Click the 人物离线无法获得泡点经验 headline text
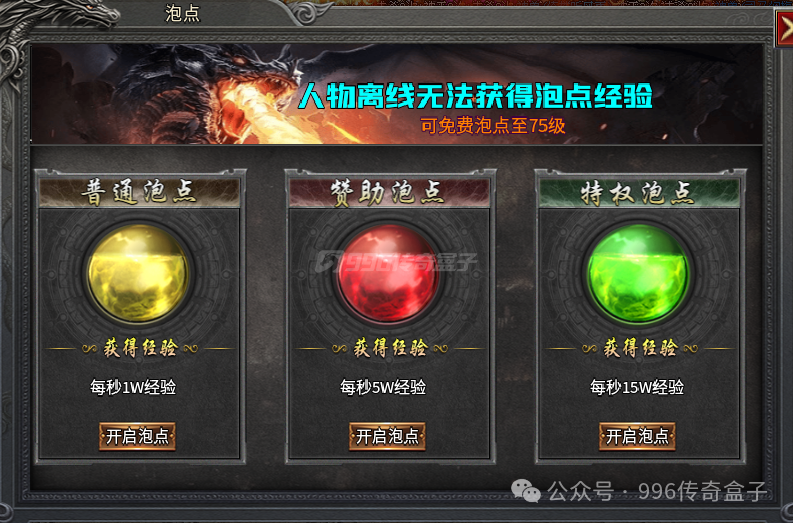Image resolution: width=793 pixels, height=523 pixels. (475, 95)
